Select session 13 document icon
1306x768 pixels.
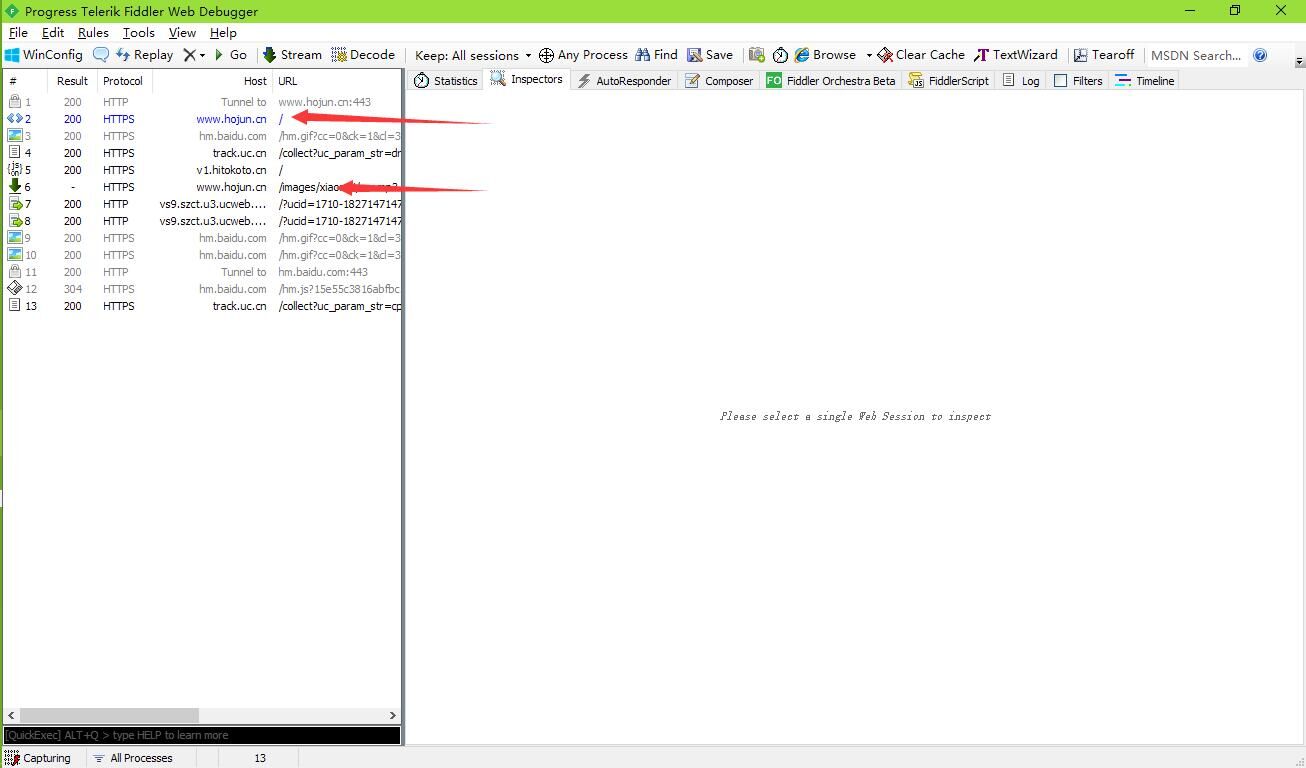point(14,306)
